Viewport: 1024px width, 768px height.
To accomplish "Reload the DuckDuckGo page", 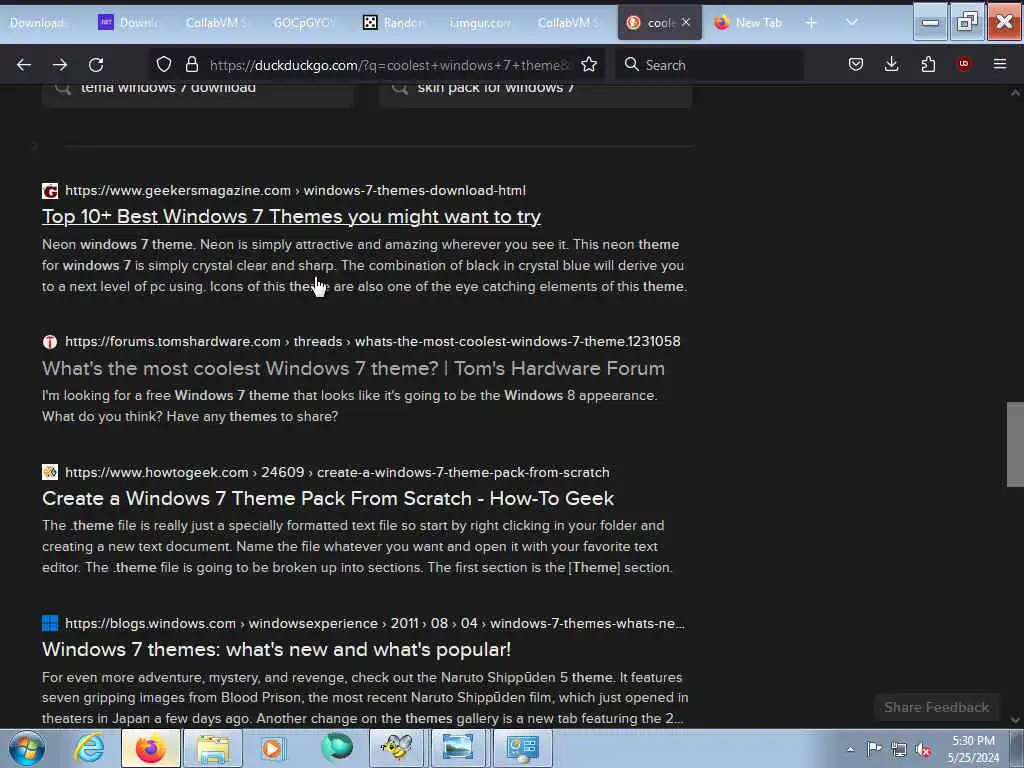I will 96,65.
